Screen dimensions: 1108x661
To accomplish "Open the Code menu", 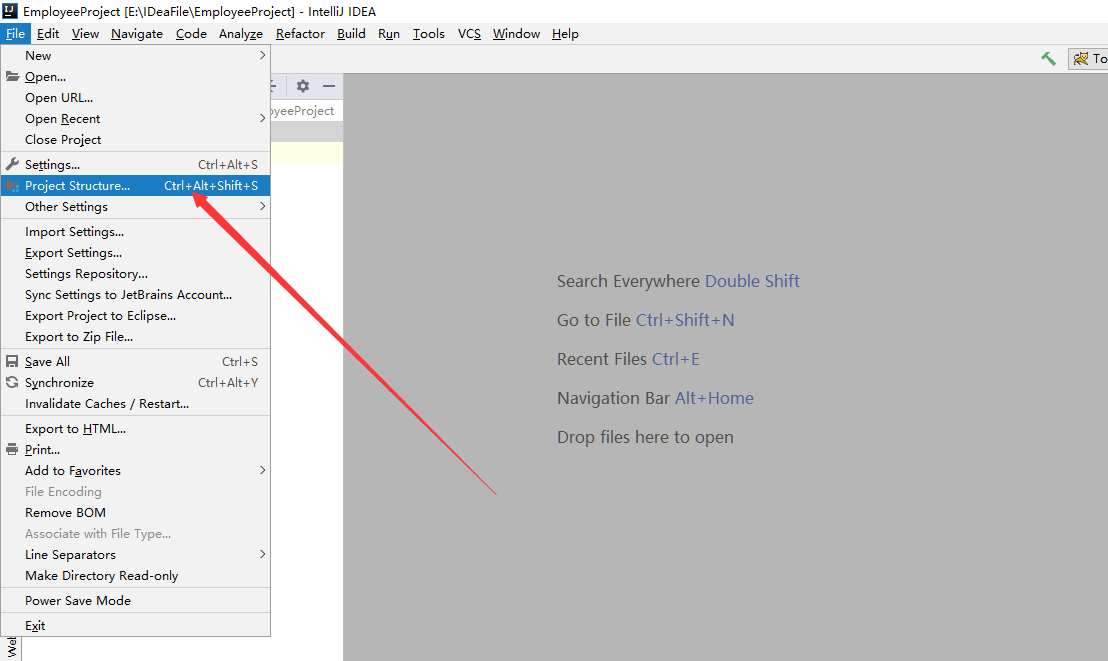I will [x=191, y=33].
